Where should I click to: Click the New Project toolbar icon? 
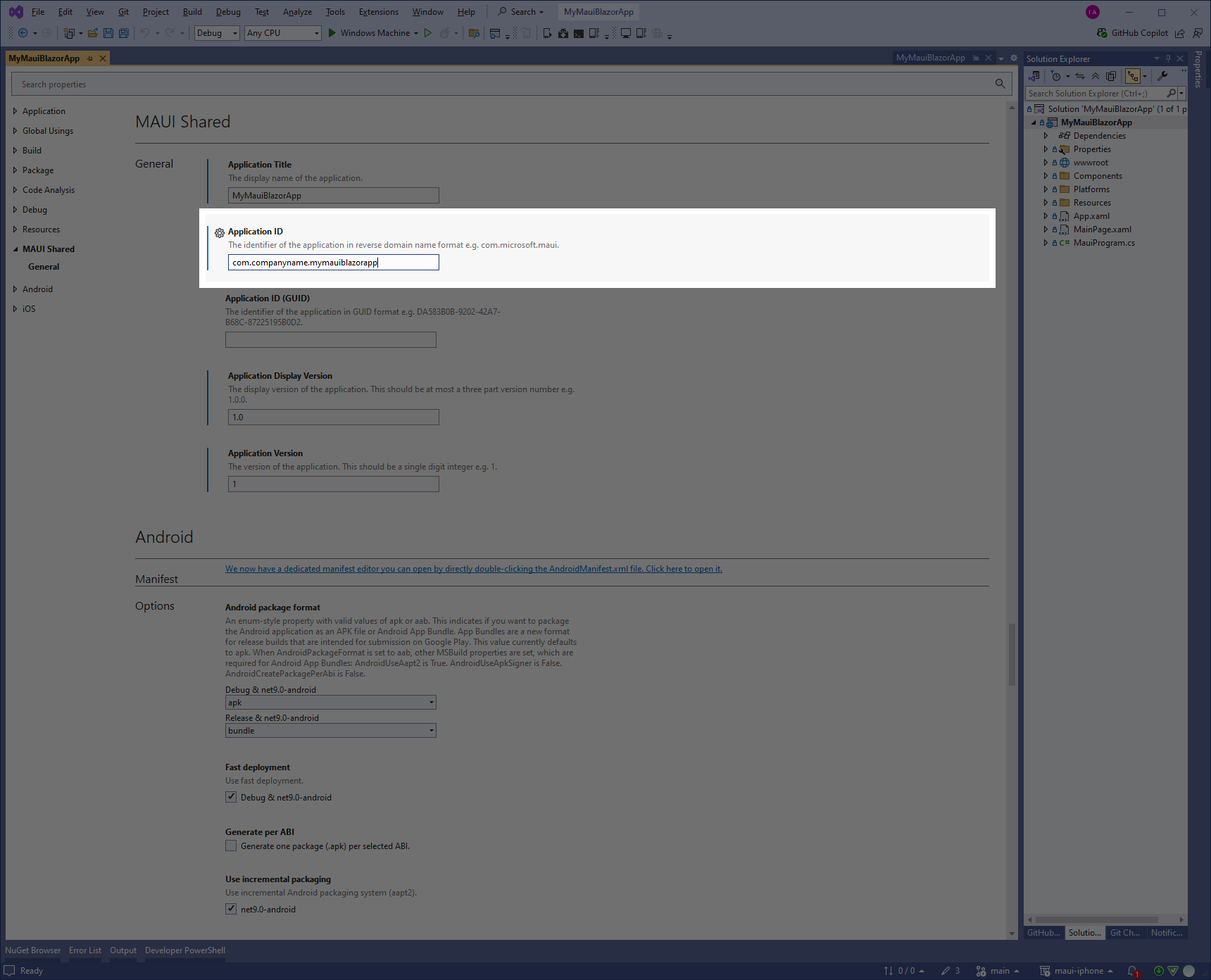(69, 33)
